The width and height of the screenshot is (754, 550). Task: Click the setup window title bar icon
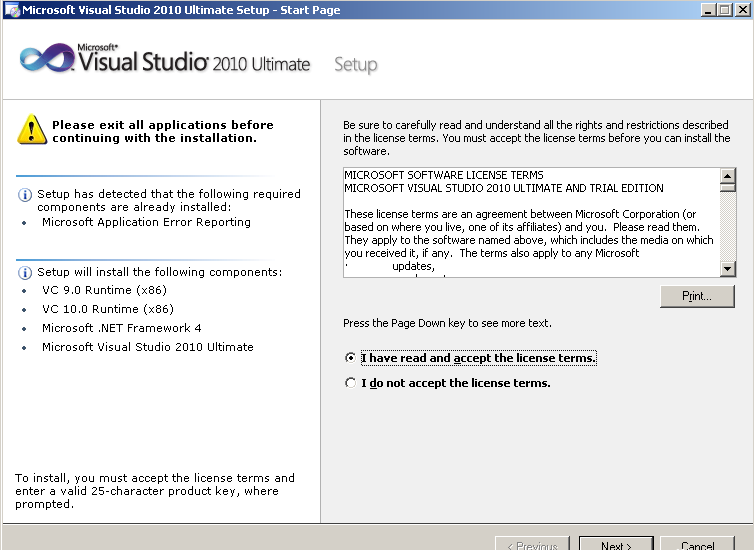point(12,10)
